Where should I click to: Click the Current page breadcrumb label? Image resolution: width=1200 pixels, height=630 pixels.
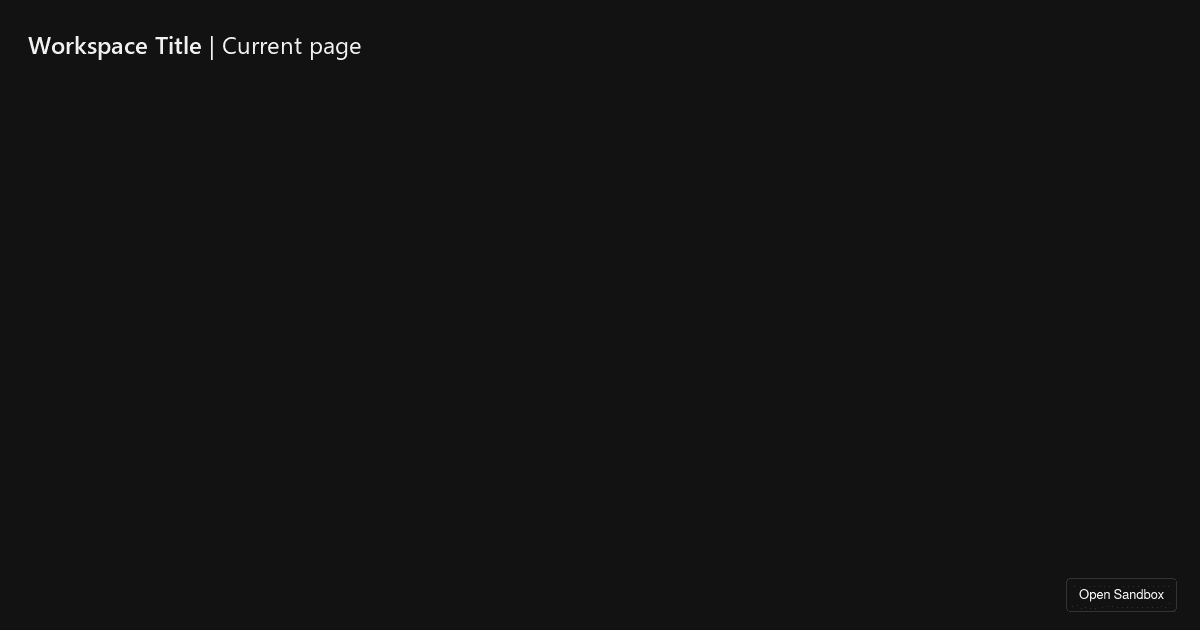click(291, 46)
